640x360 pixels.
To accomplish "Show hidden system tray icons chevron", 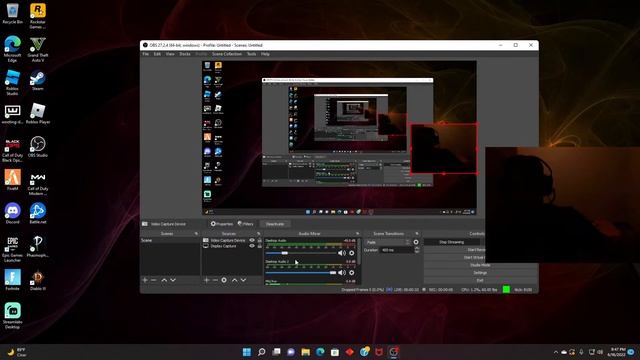I will pos(556,352).
